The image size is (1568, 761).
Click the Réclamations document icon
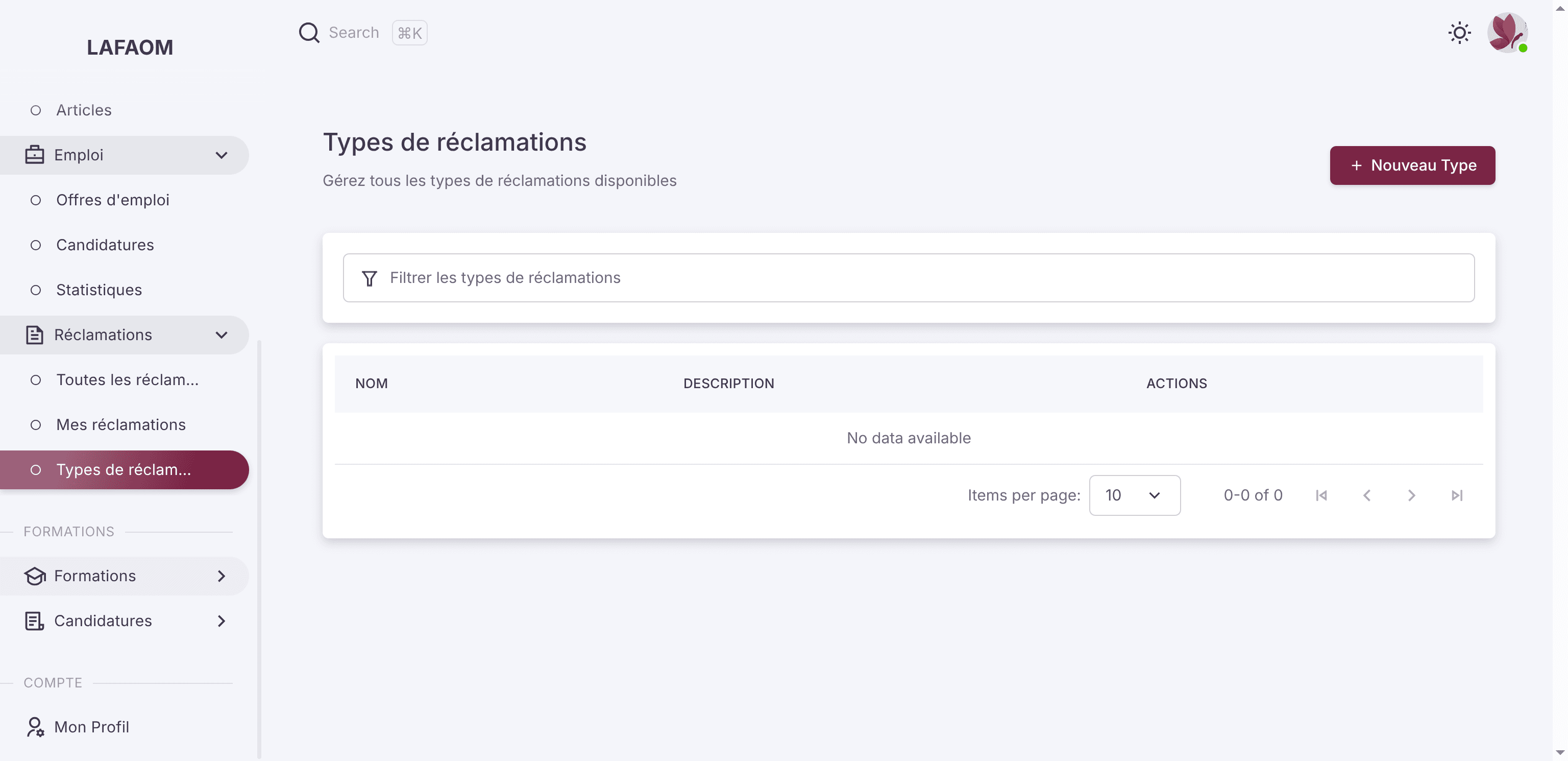click(x=35, y=335)
